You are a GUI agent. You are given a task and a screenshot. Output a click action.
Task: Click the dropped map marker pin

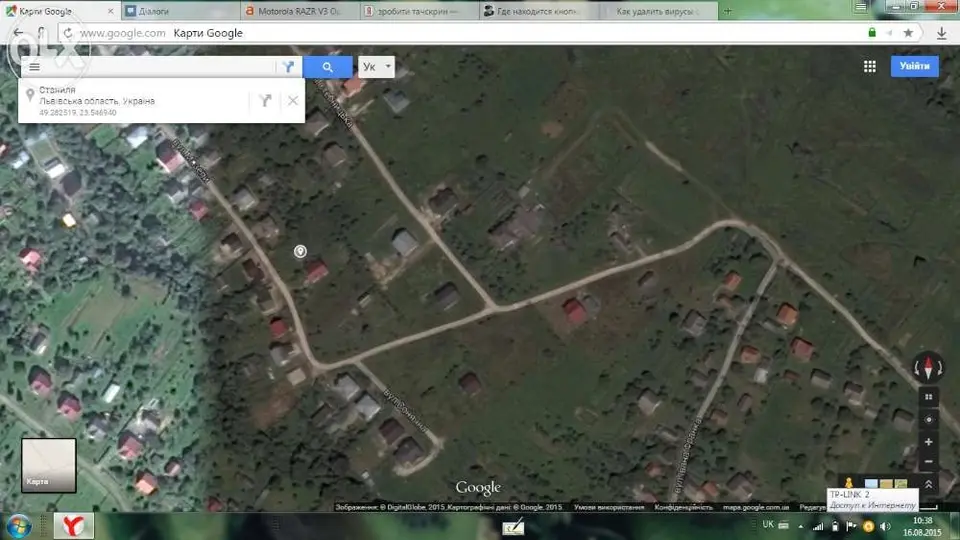pos(300,251)
